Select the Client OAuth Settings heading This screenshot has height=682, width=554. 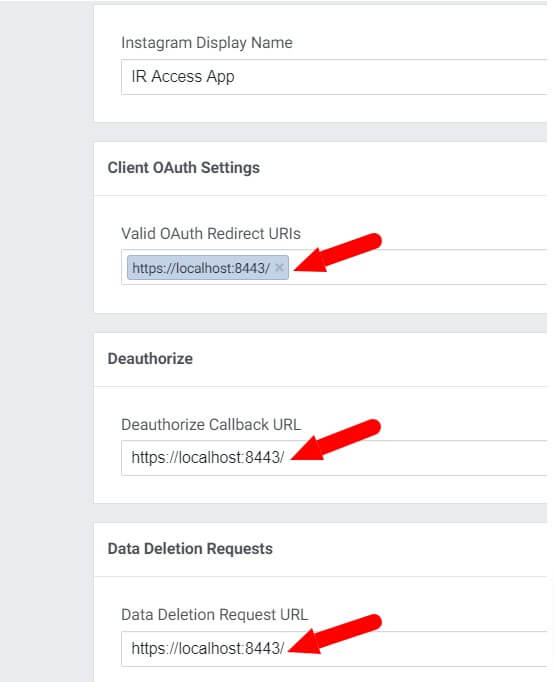pos(184,168)
